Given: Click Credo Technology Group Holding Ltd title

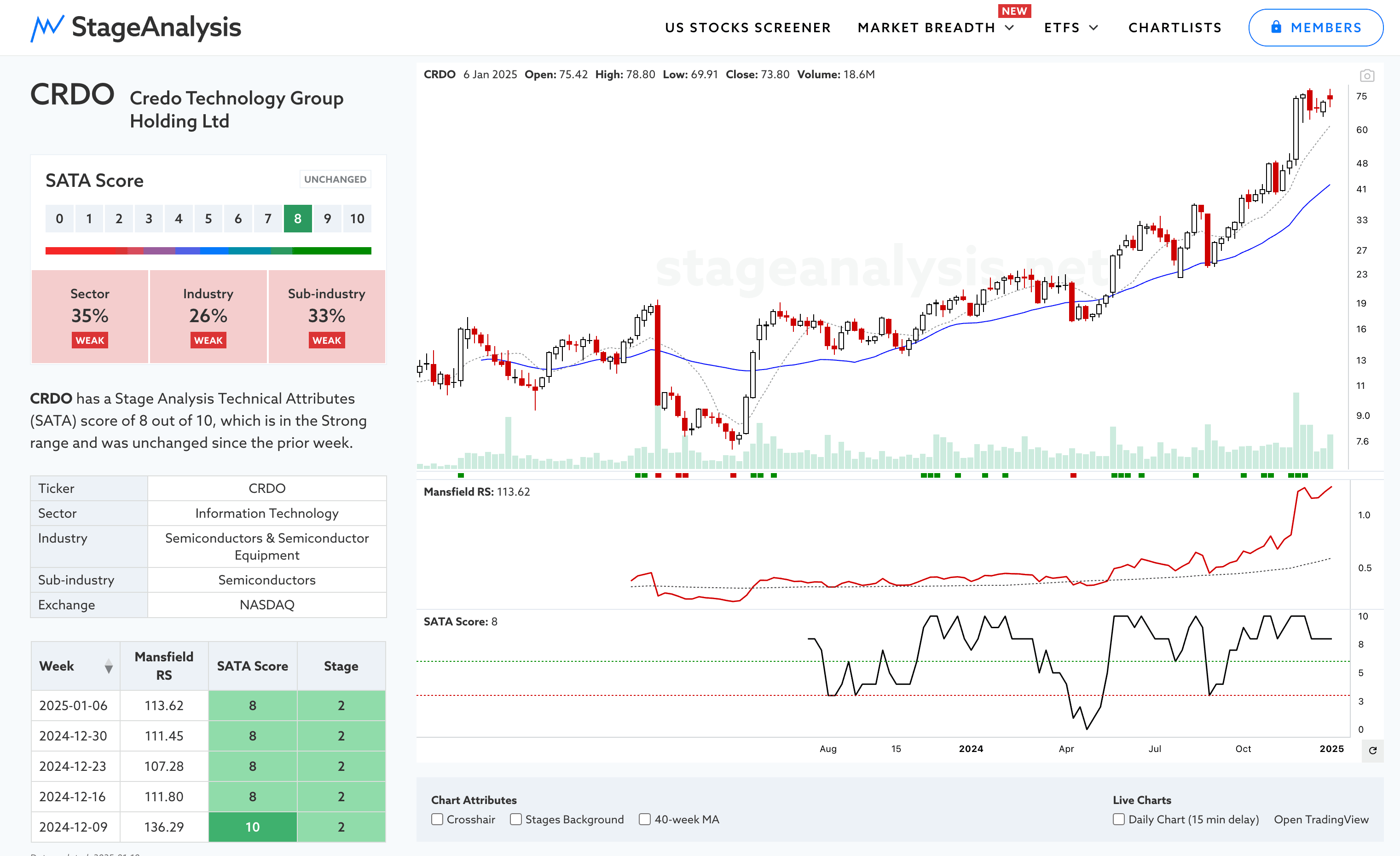Looking at the screenshot, I should coord(237,110).
